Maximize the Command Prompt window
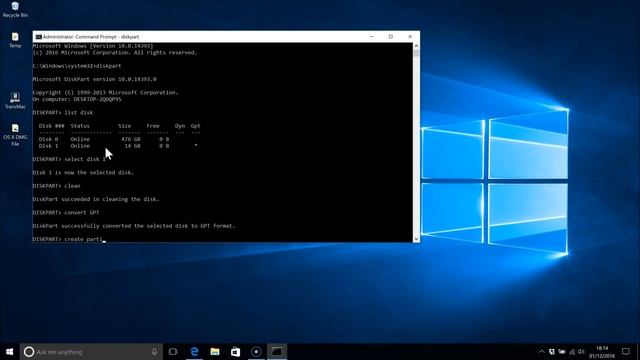The height and width of the screenshot is (360, 640). [x=391, y=36]
